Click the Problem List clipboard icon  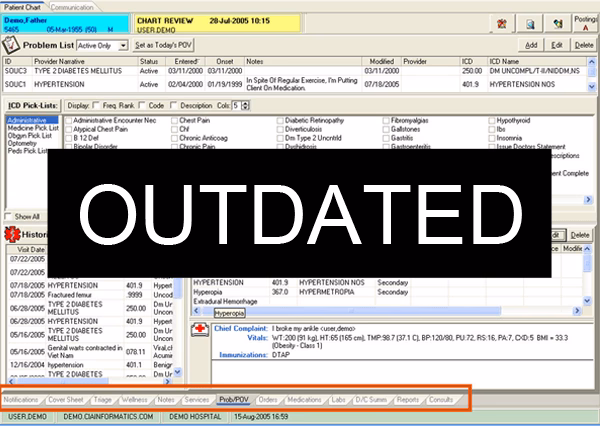pos(11,45)
